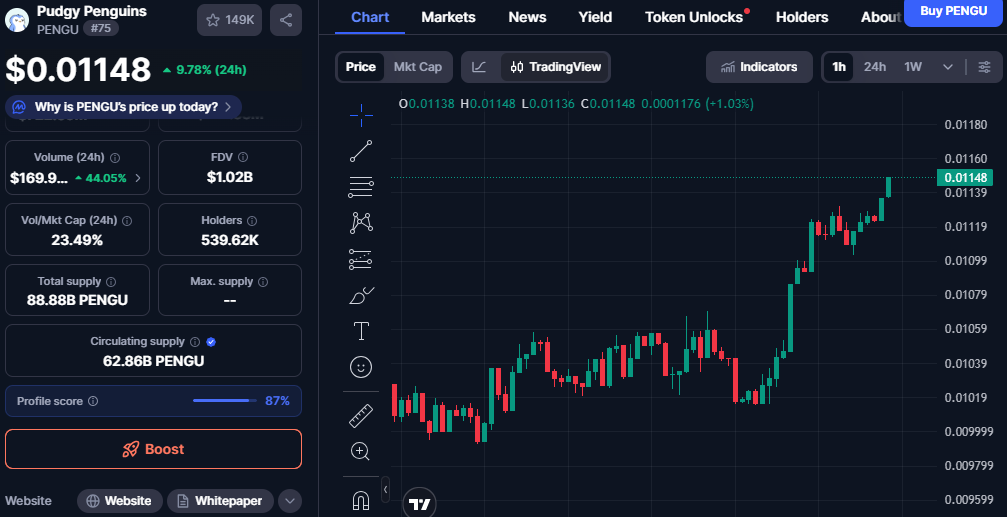This screenshot has width=1007, height=517.
Task: Switch chart to Mkt Cap view
Action: [x=417, y=67]
